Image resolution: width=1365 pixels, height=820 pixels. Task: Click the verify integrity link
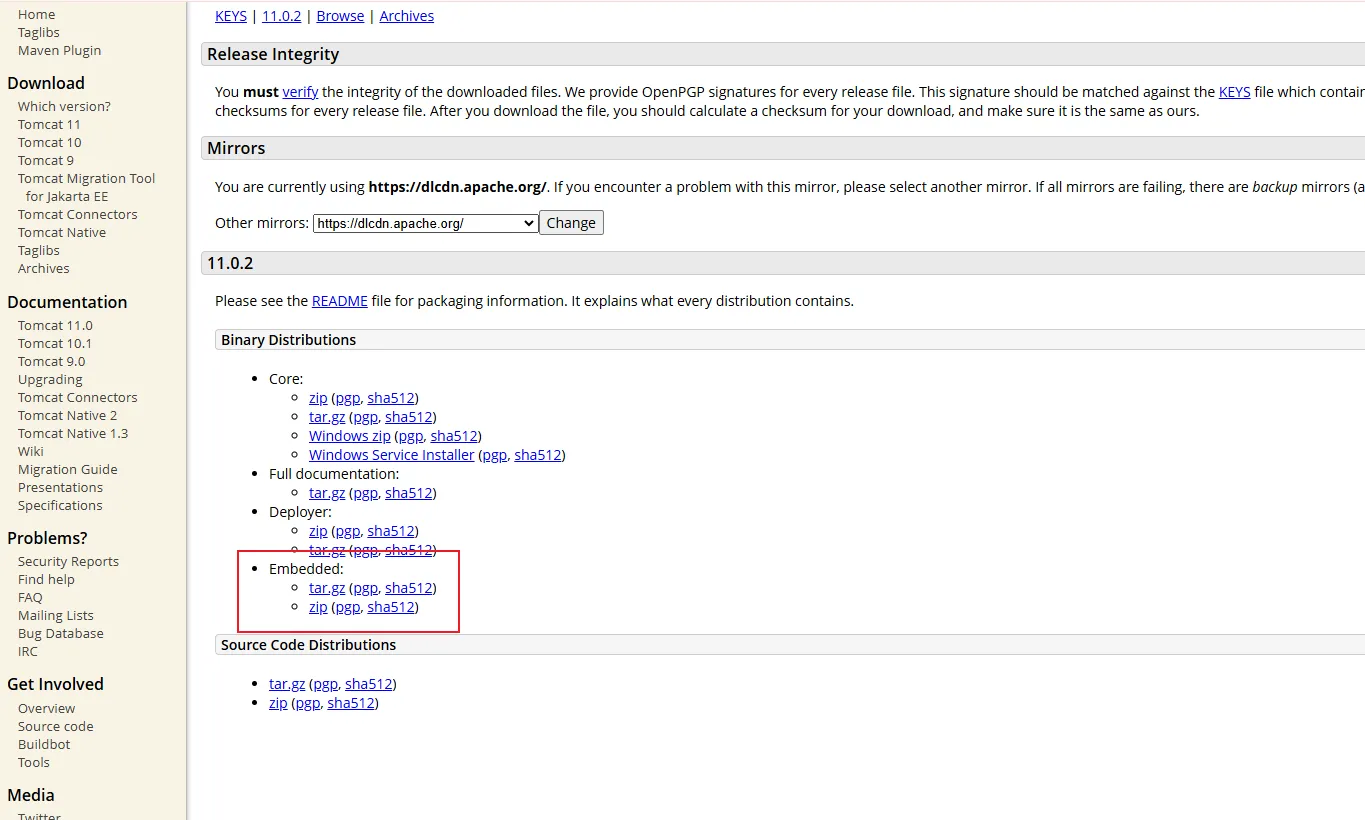click(x=300, y=92)
